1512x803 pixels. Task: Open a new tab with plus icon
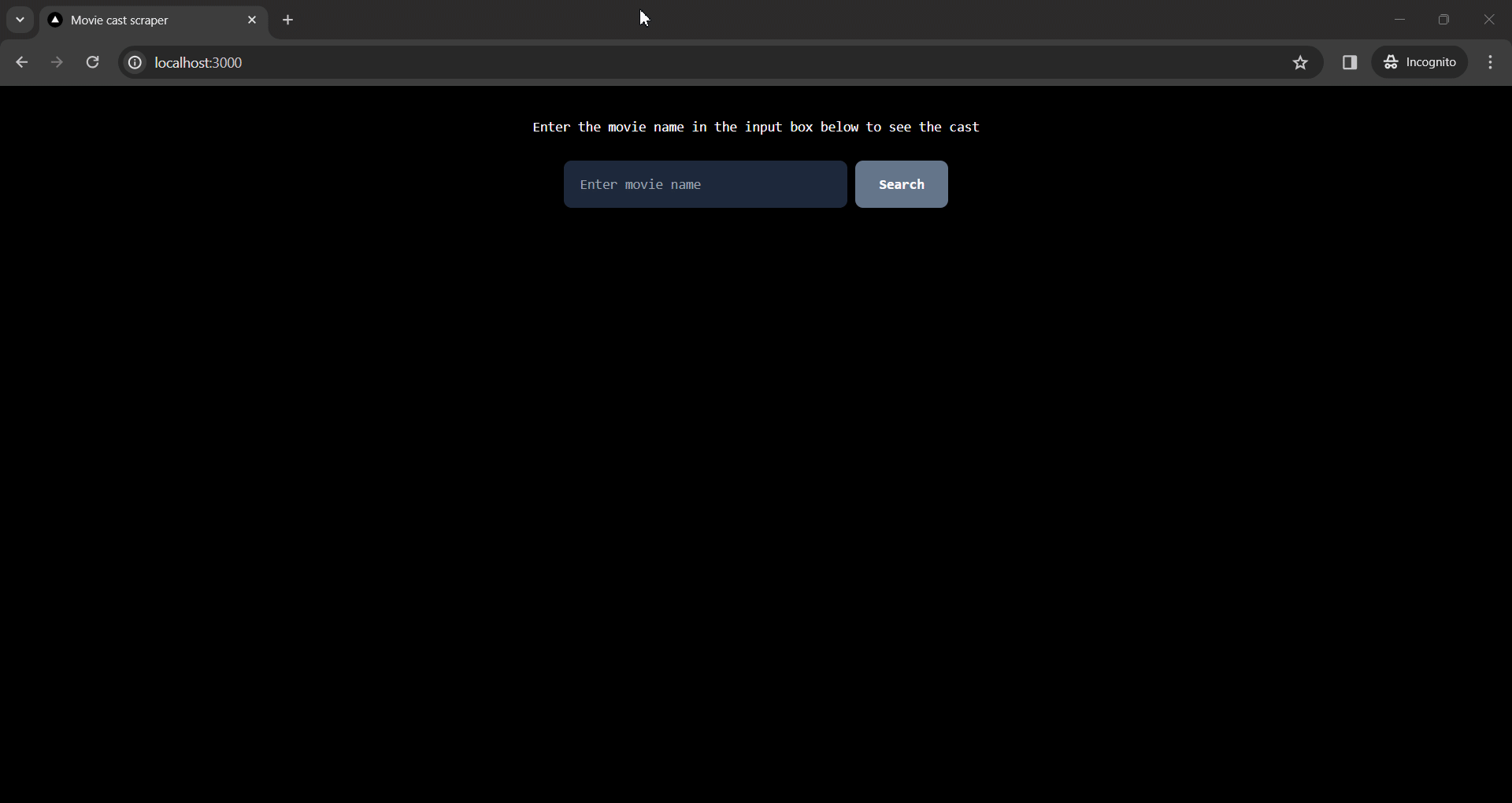288,20
